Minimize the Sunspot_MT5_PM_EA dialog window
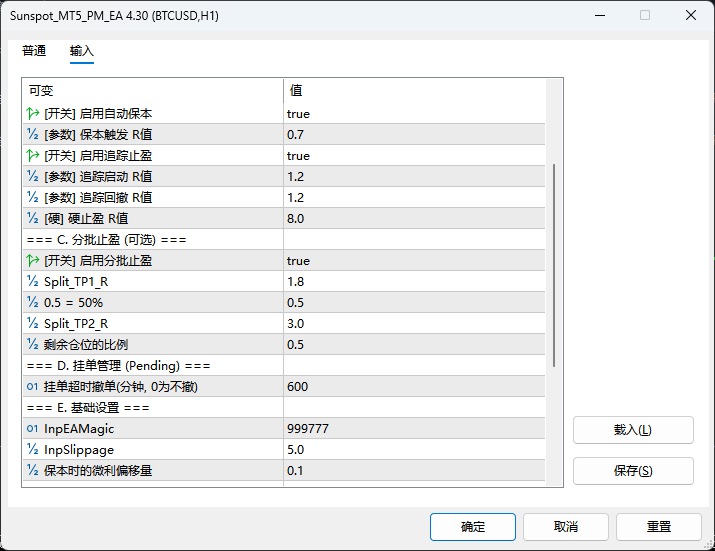This screenshot has width=715, height=551. tap(600, 16)
